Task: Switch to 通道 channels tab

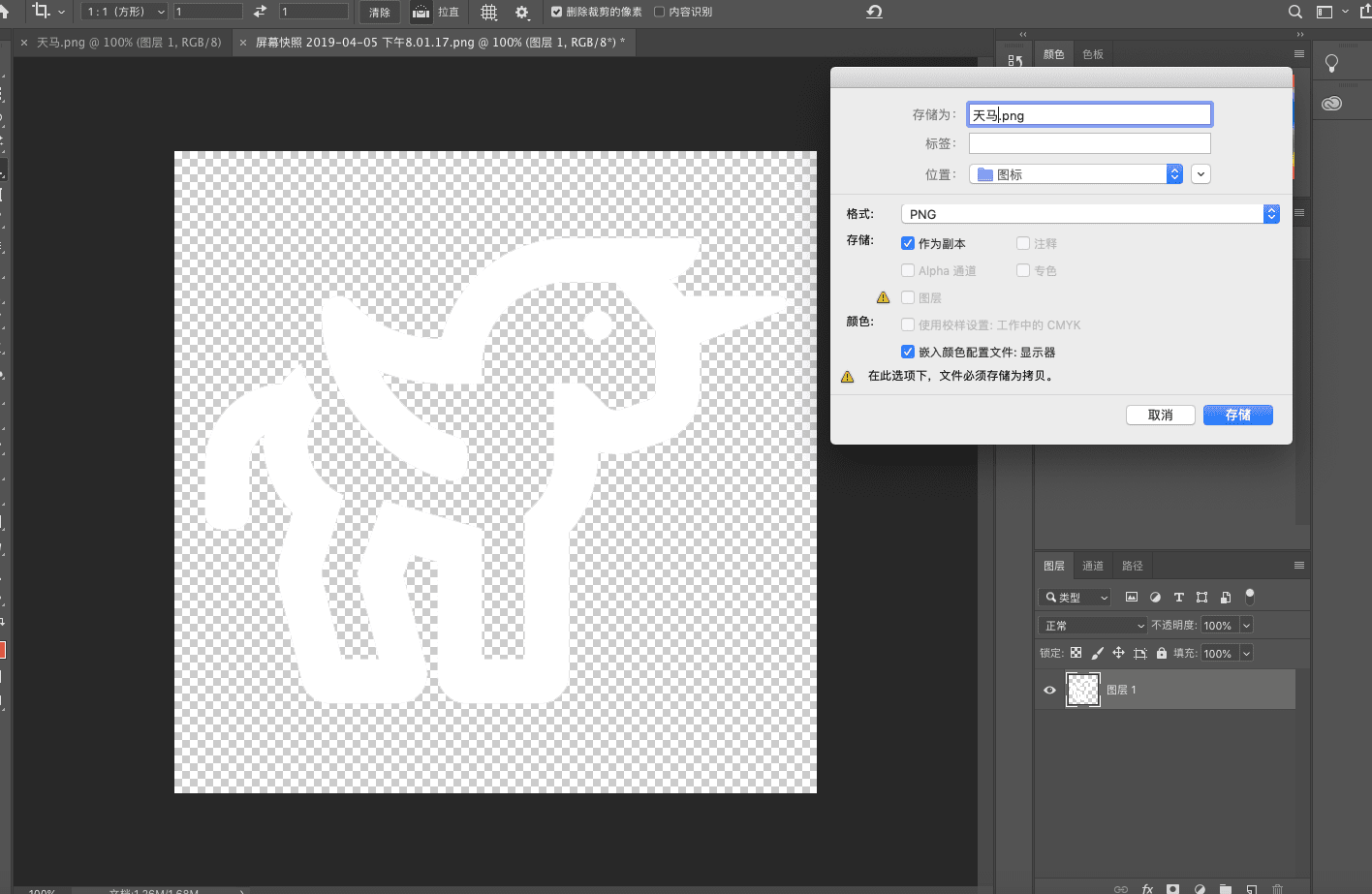Action: 1093,566
